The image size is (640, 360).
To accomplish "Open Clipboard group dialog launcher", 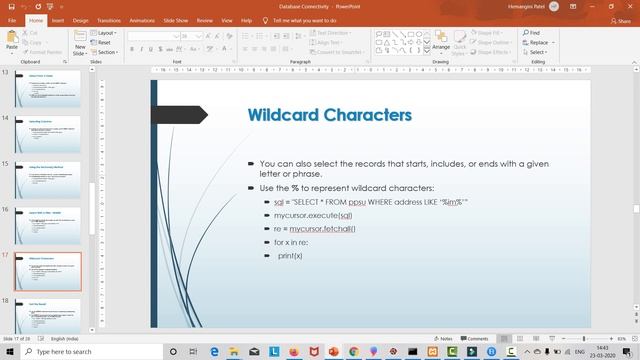I will click(x=65, y=62).
